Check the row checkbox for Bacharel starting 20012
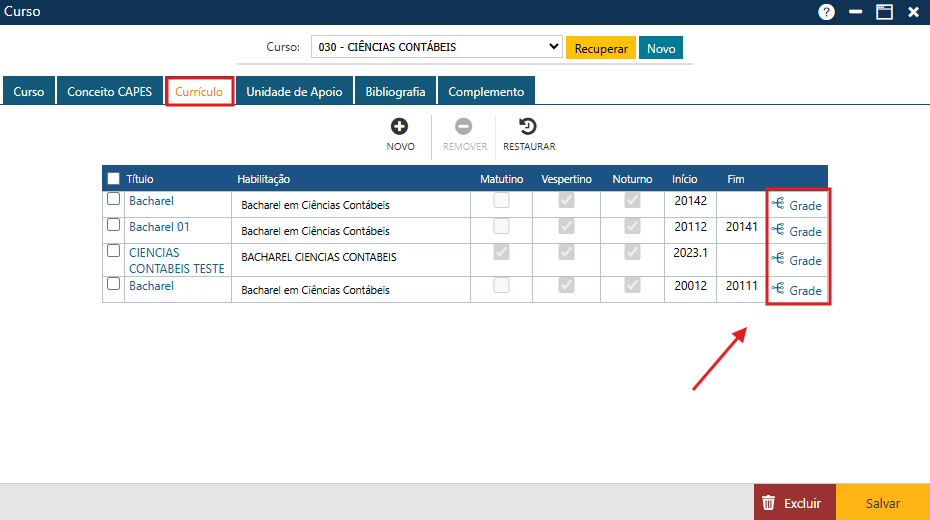This screenshot has height=520, width=930. tap(113, 284)
